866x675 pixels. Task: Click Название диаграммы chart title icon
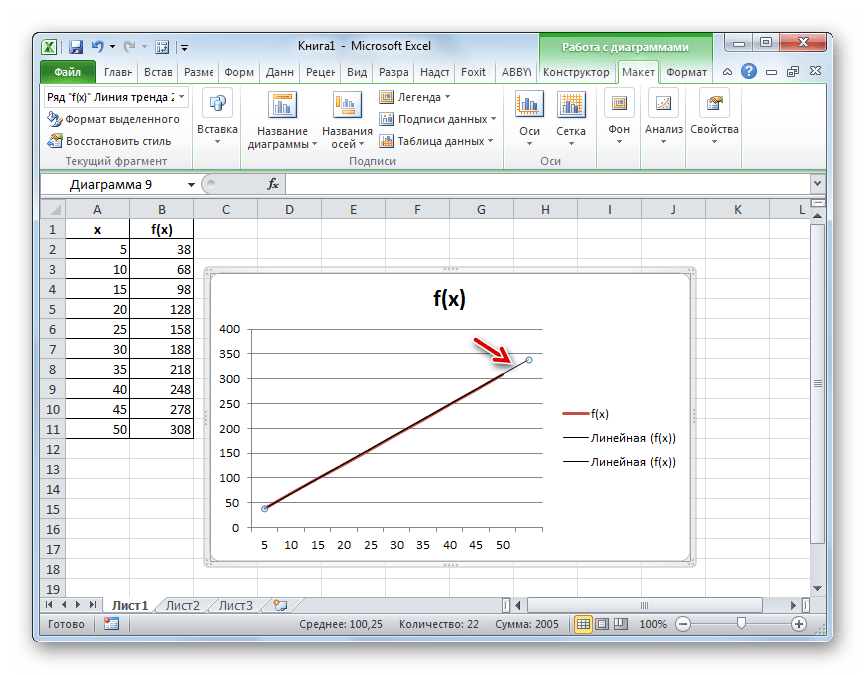pyautogui.click(x=282, y=105)
